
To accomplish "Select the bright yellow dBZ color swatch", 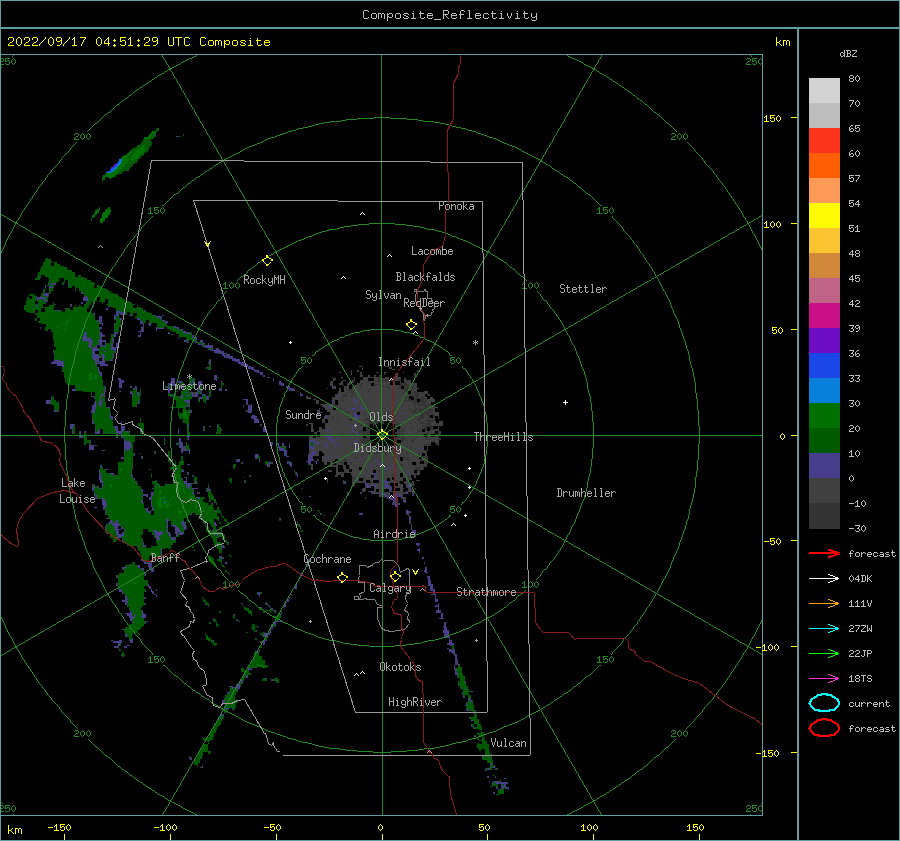I will (x=824, y=216).
